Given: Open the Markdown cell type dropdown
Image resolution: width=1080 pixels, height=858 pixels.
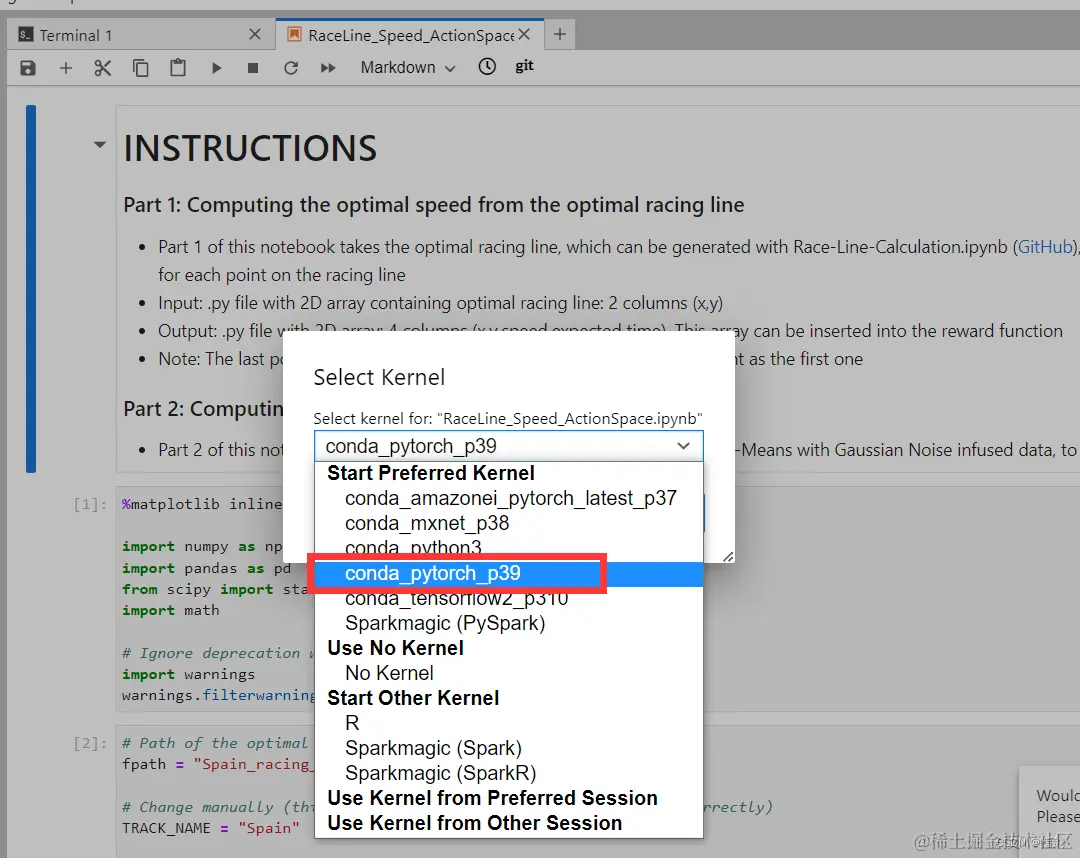Looking at the screenshot, I should pyautogui.click(x=408, y=67).
